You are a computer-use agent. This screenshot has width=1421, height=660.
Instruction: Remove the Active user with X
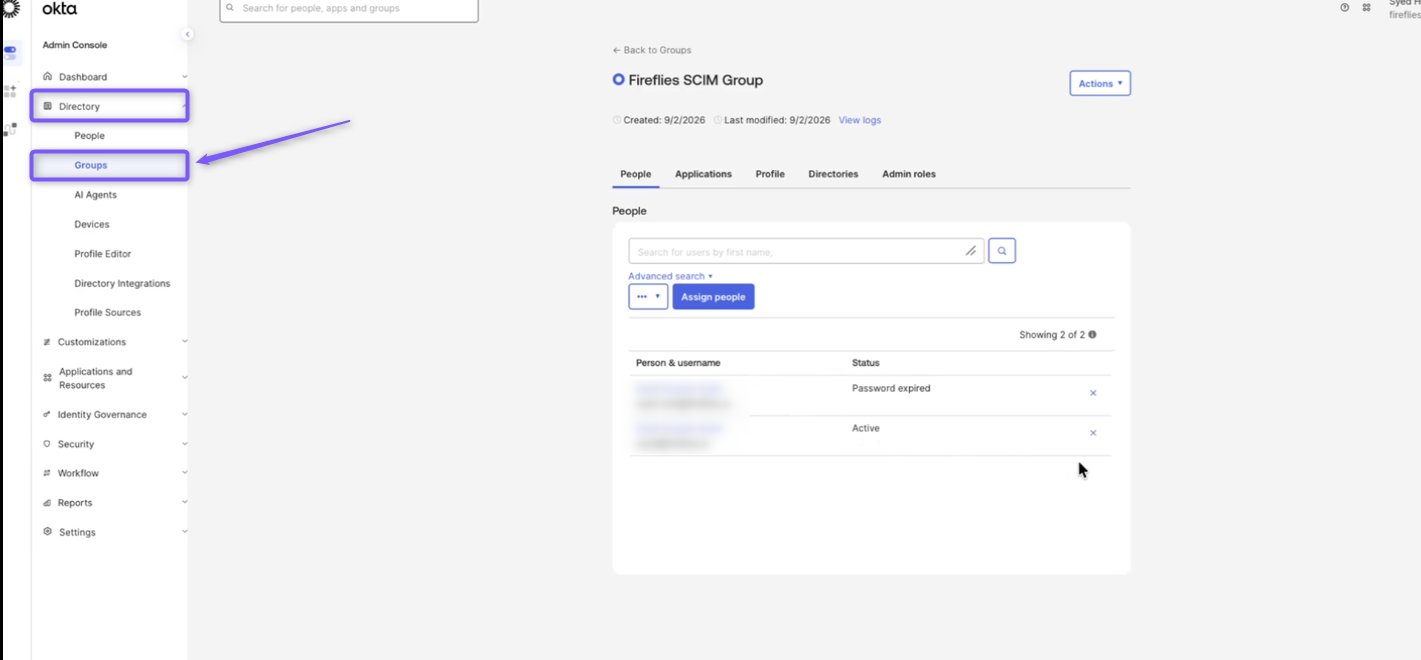[x=1093, y=433]
